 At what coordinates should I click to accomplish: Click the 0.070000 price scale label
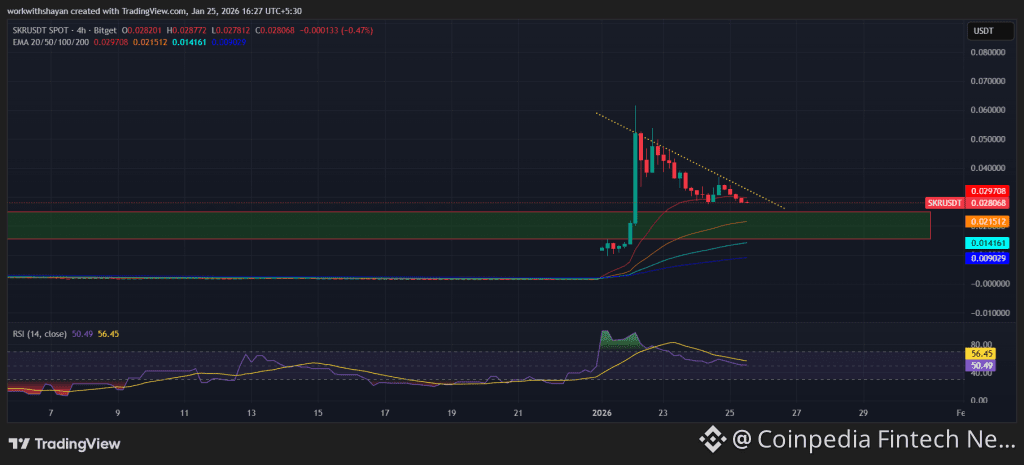point(986,81)
